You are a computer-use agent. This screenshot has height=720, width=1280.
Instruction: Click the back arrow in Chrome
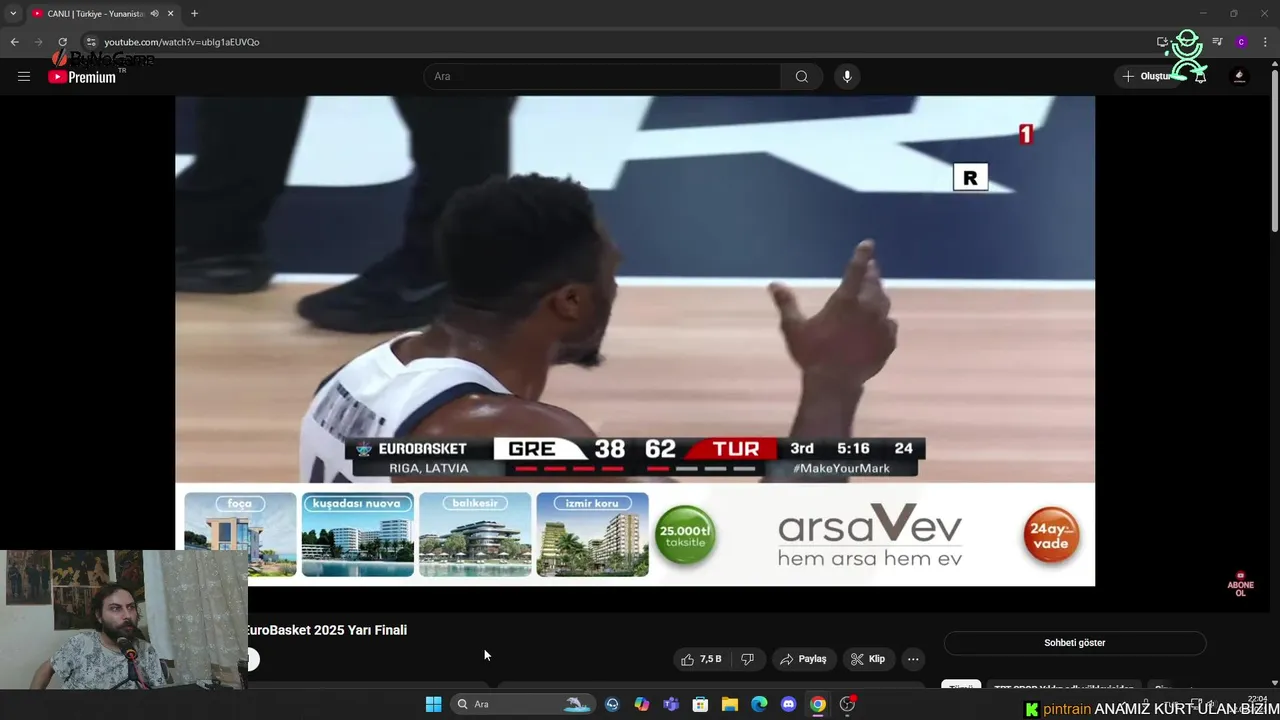tap(14, 42)
